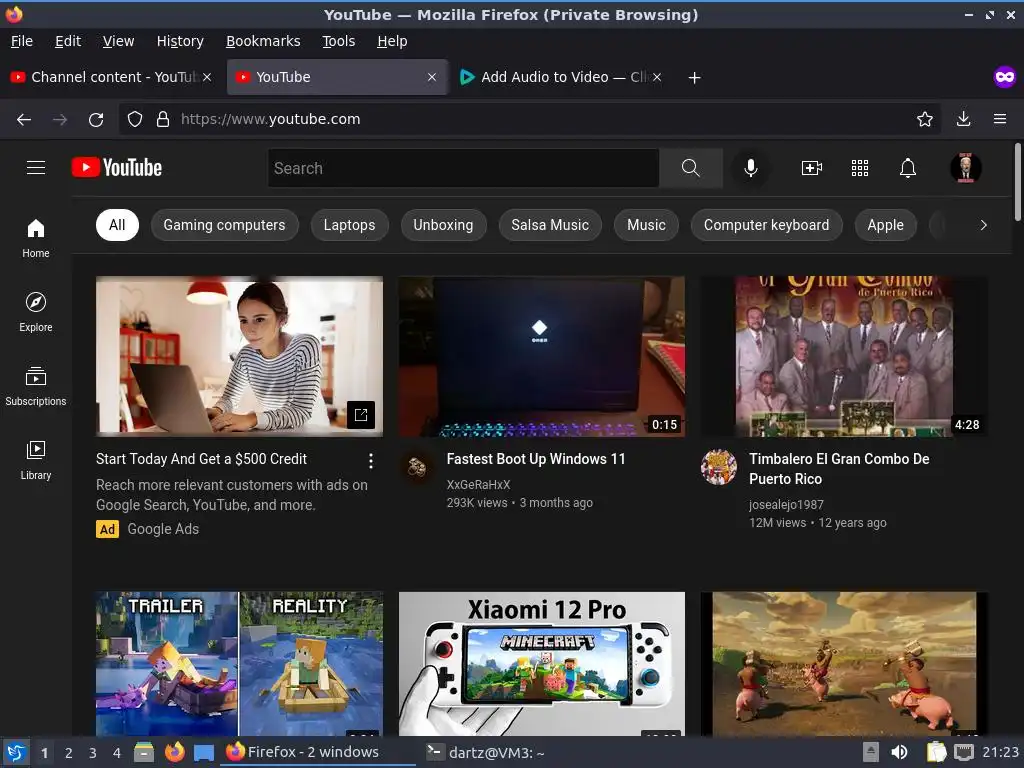Select the Unboxing filter chip
Screen dimensions: 1024x768
pos(443,225)
